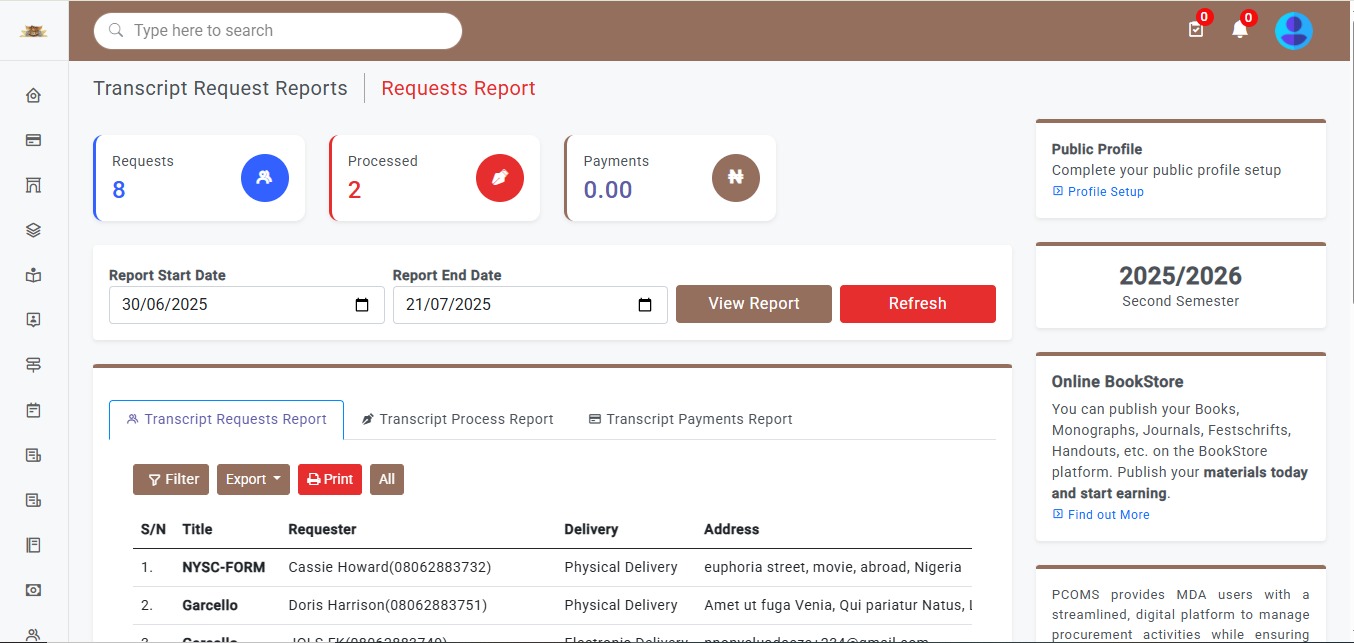This screenshot has height=643, width=1354.
Task: Open the notifications bell icon
Action: [1240, 30]
